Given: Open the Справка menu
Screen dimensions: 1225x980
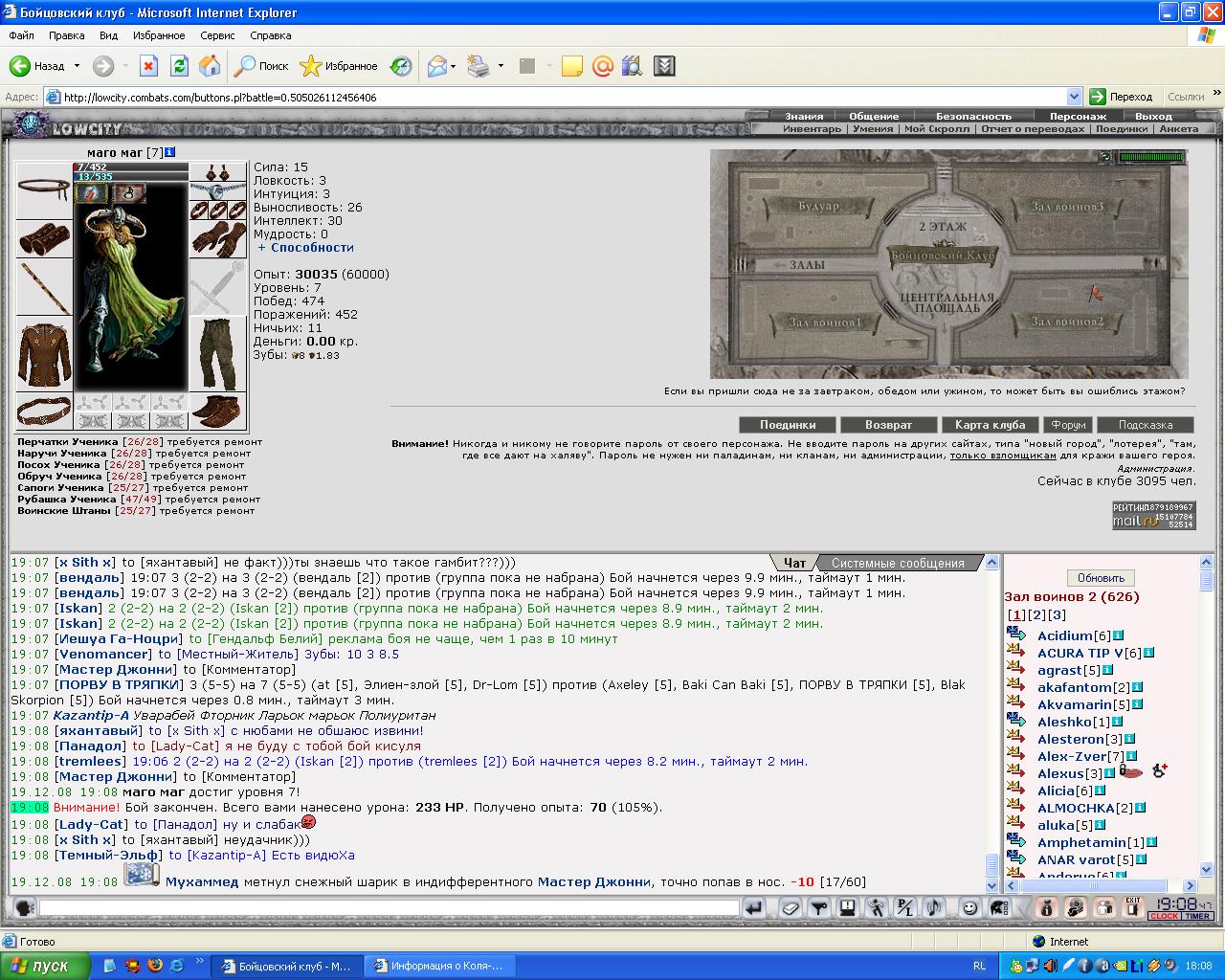Looking at the screenshot, I should coord(270,35).
